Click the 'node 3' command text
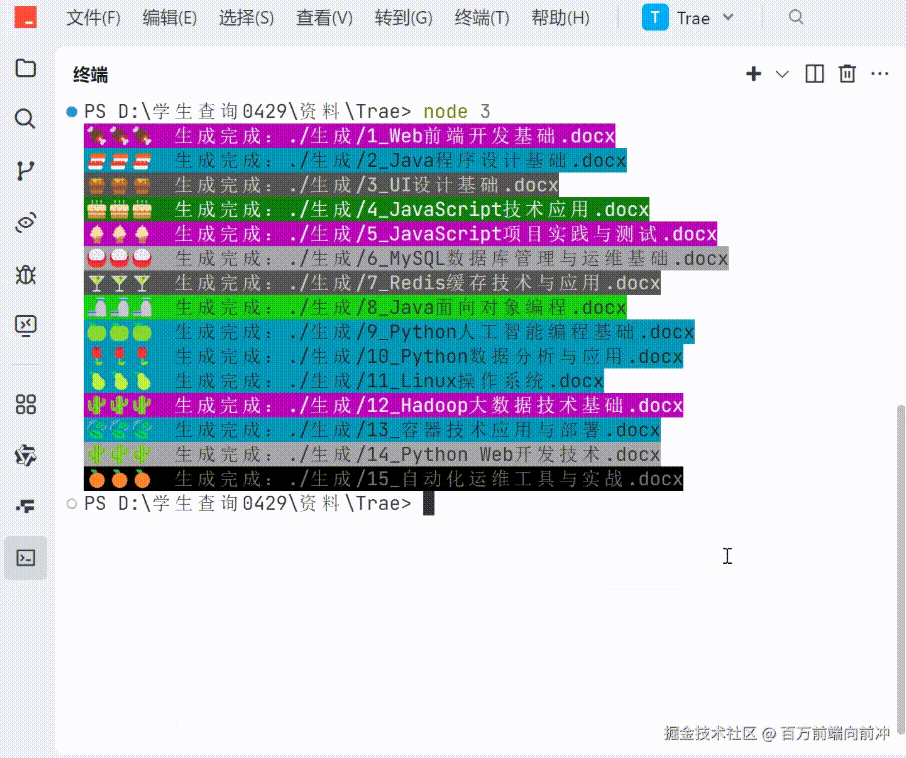This screenshot has height=758, width=906. point(456,111)
